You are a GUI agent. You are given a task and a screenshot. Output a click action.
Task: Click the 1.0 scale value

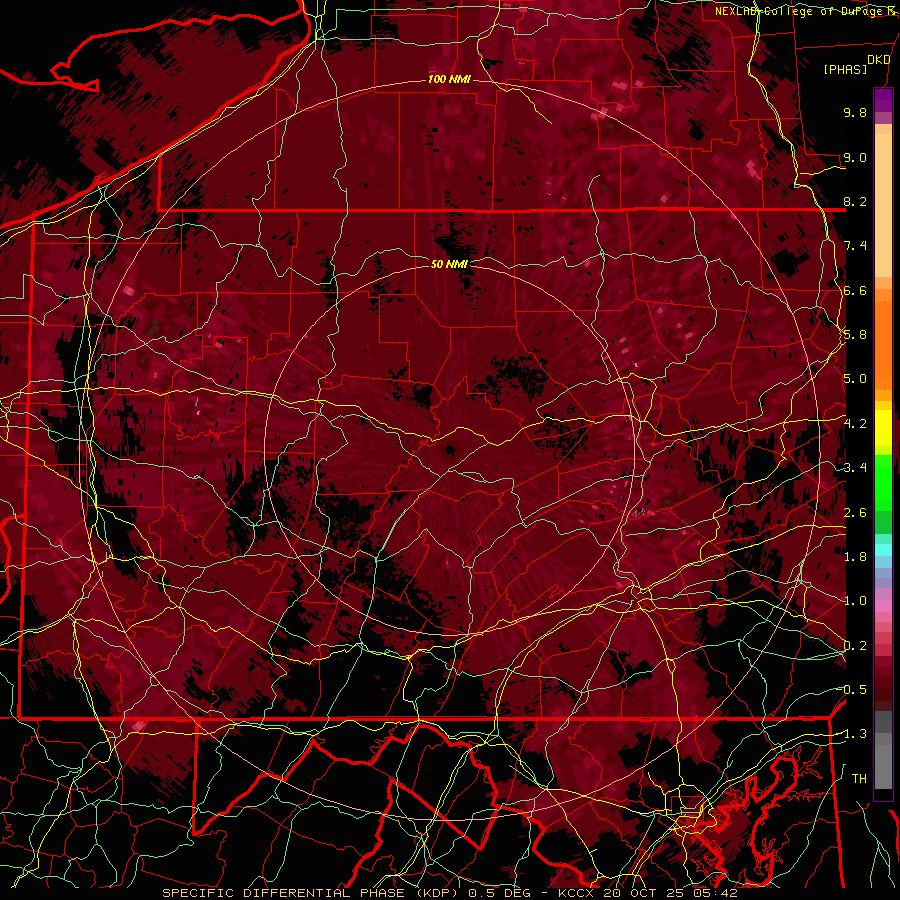tap(855, 601)
